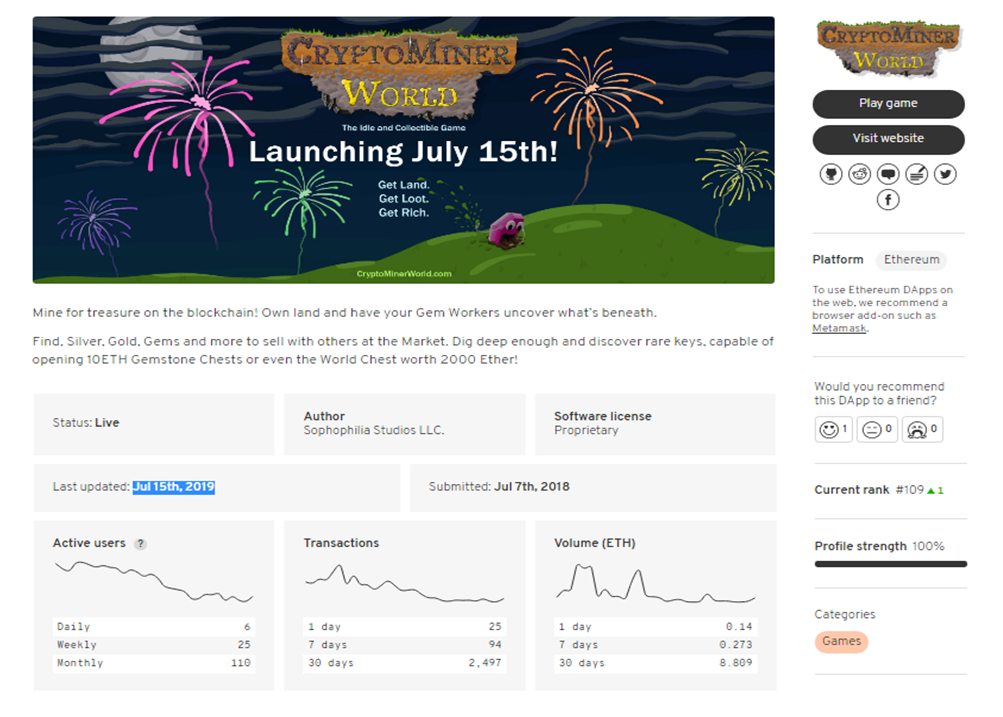Open the GitHub icon link
The width and height of the screenshot is (1003, 717).
coord(830,174)
